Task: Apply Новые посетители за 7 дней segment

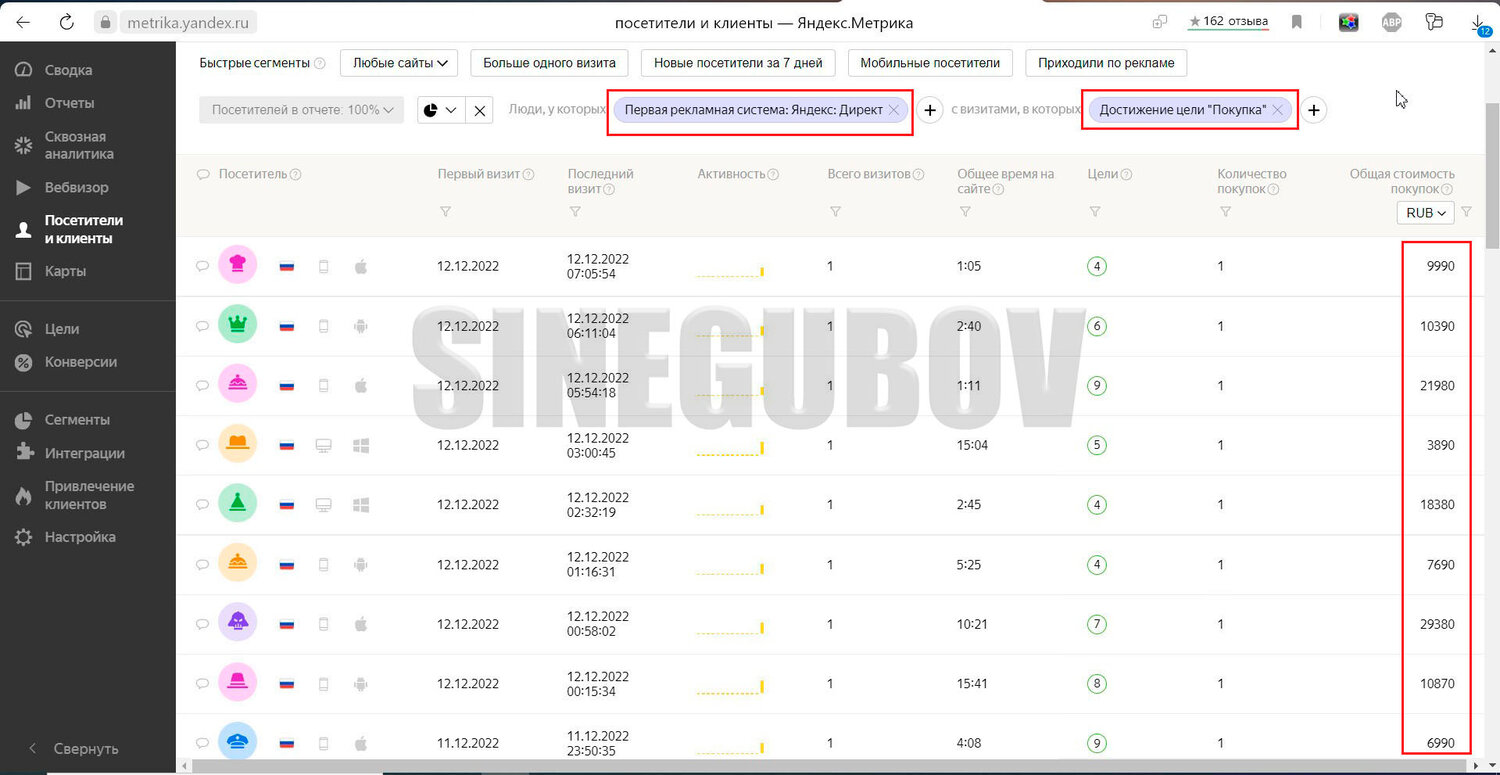Action: 738,63
